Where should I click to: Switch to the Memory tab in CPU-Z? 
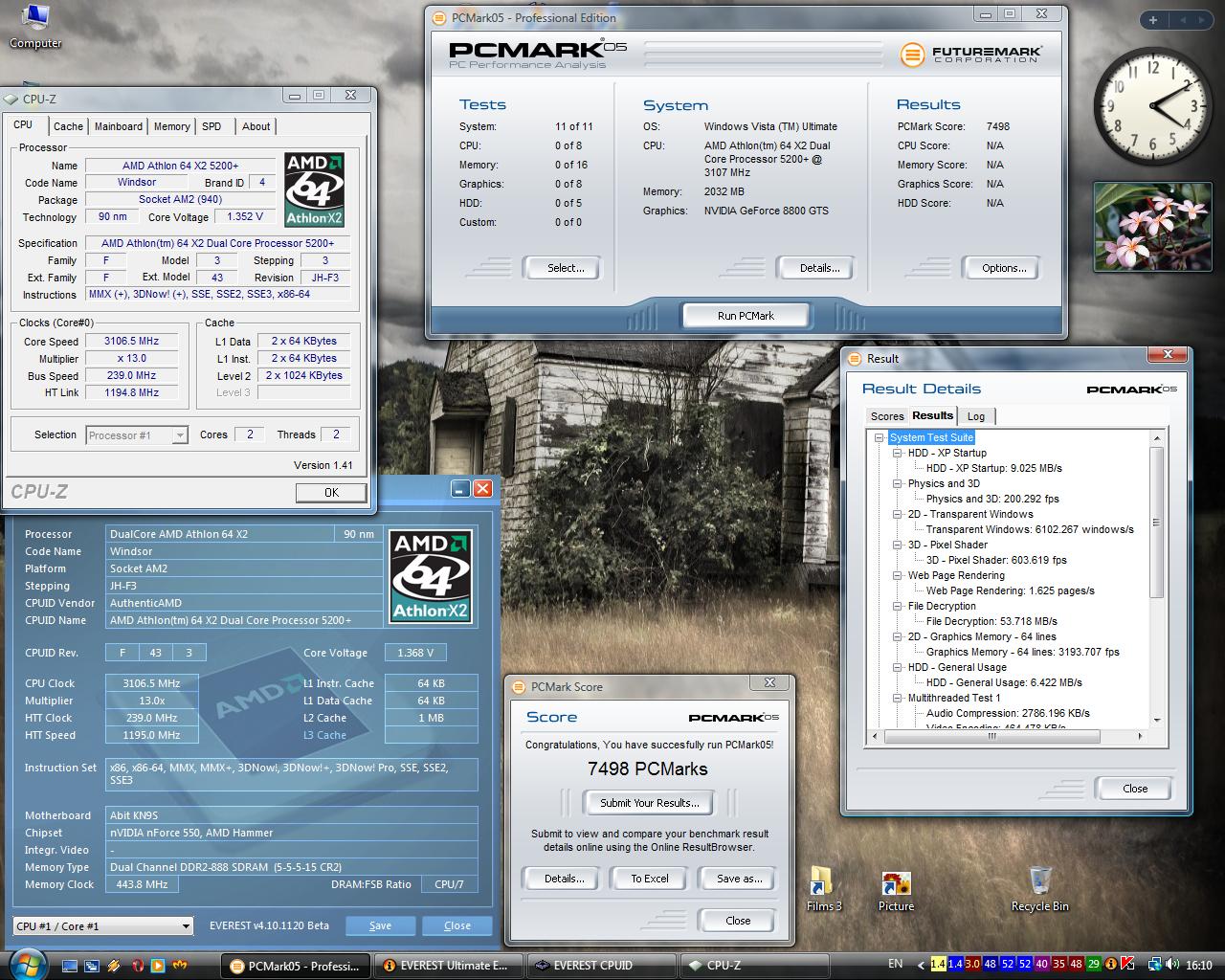tap(171, 126)
